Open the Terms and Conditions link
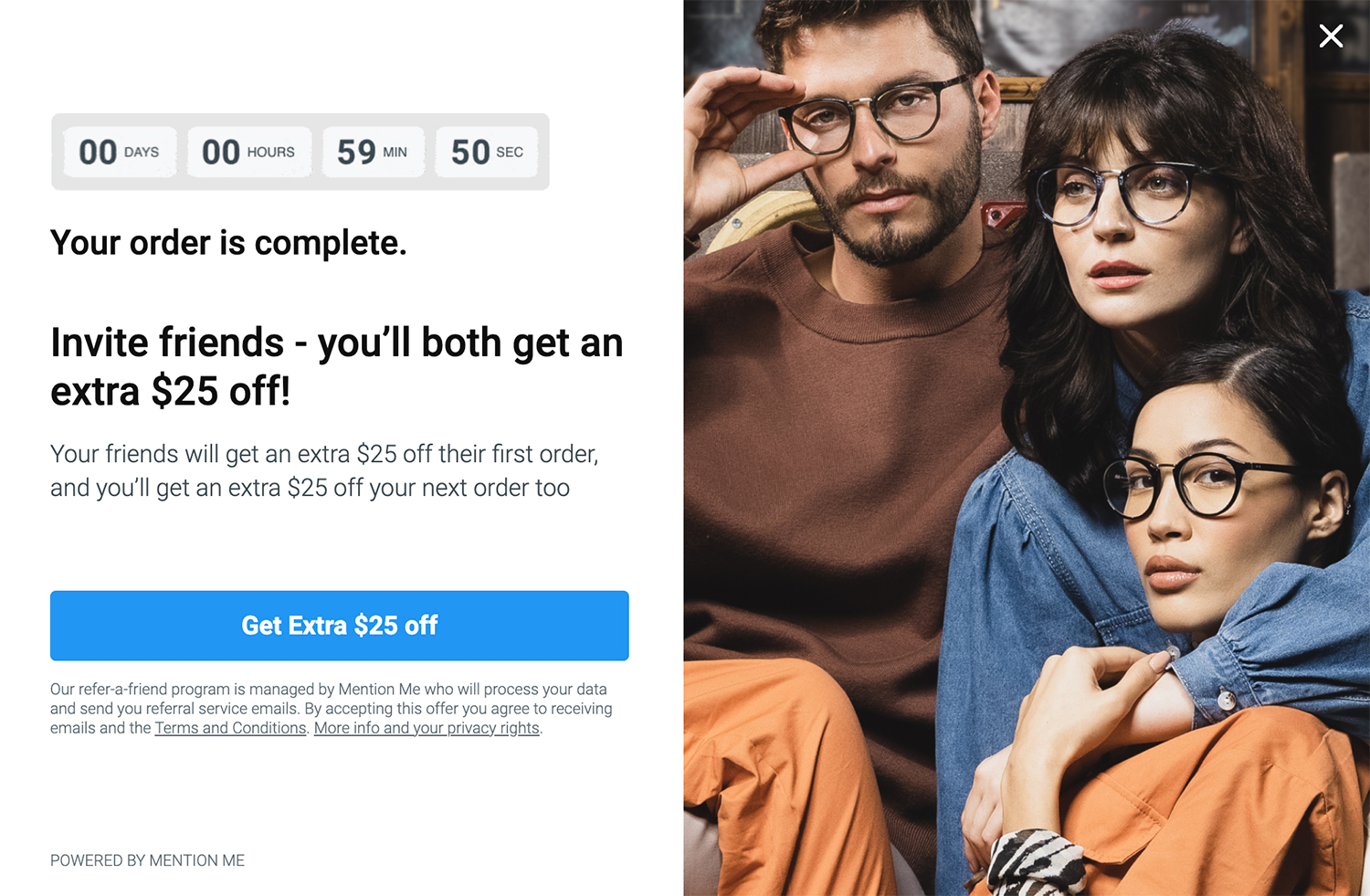The image size is (1370, 896). 230,728
